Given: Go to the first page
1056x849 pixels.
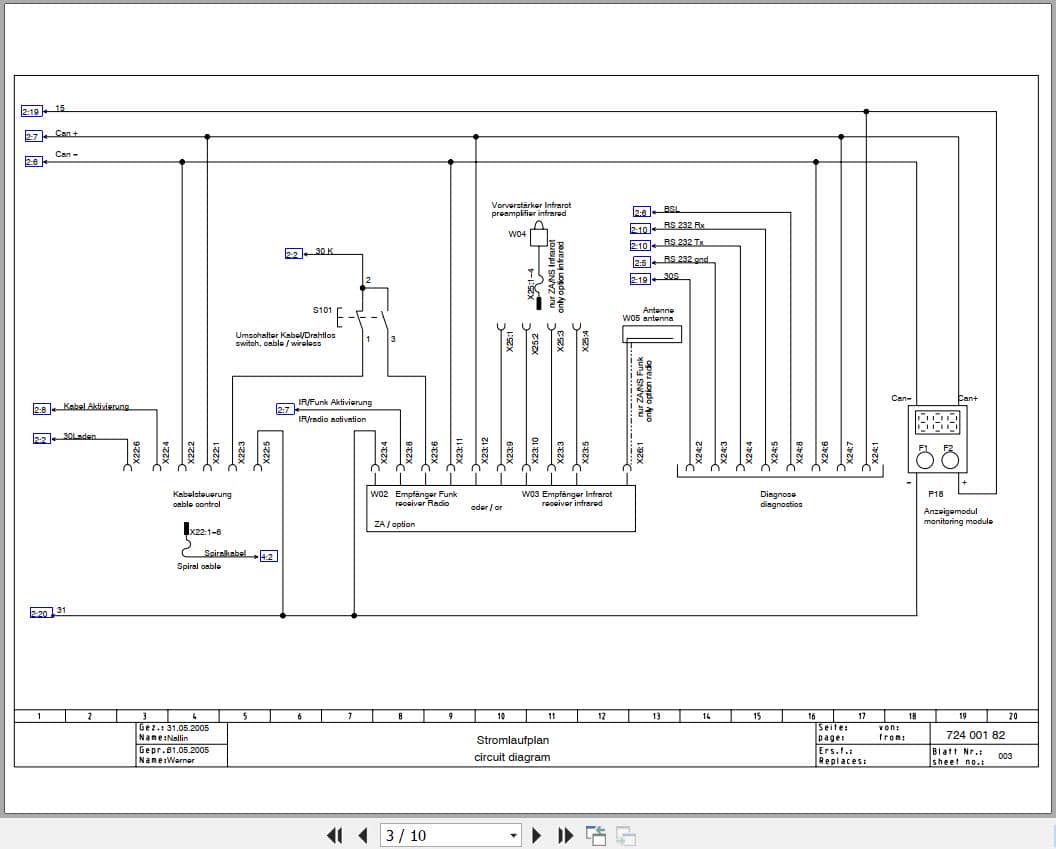Looking at the screenshot, I should (x=334, y=836).
